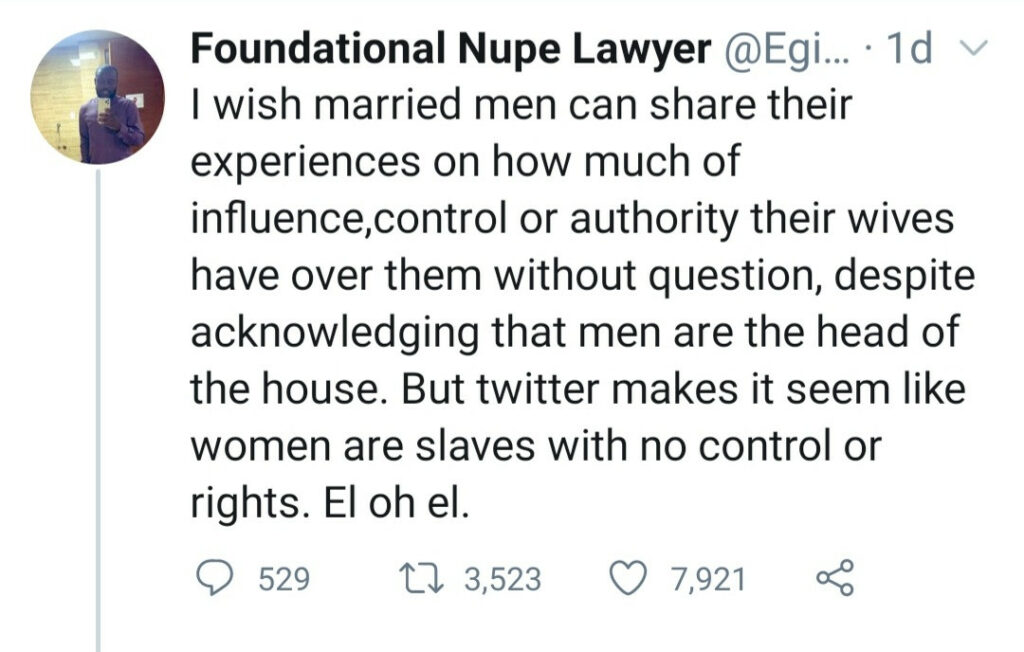The height and width of the screenshot is (652, 1024).
Task: Click the 7,921 likes count
Action: 708,579
